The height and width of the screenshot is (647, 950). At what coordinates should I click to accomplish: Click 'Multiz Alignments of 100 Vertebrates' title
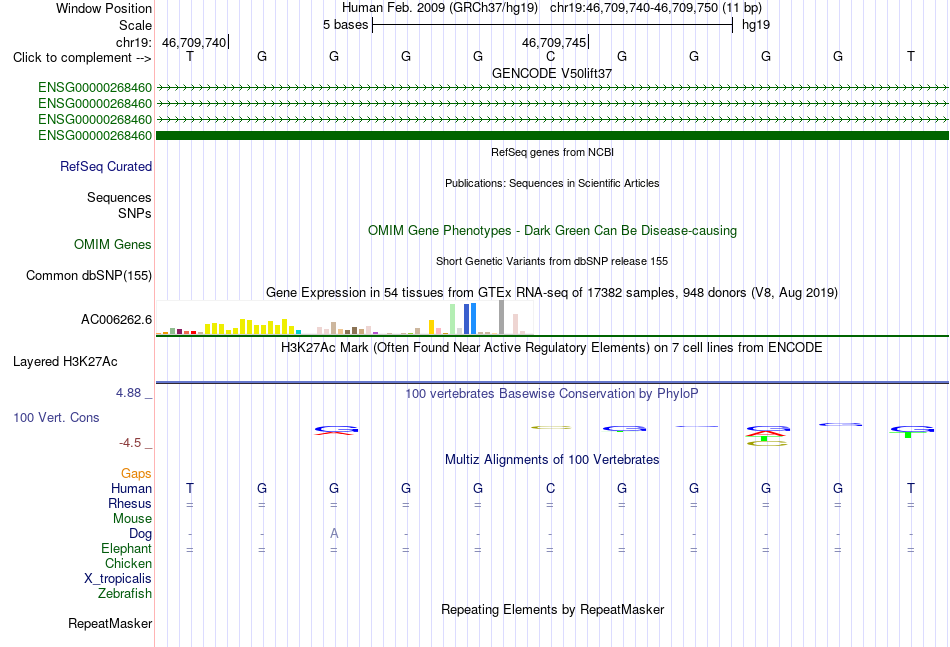click(552, 460)
